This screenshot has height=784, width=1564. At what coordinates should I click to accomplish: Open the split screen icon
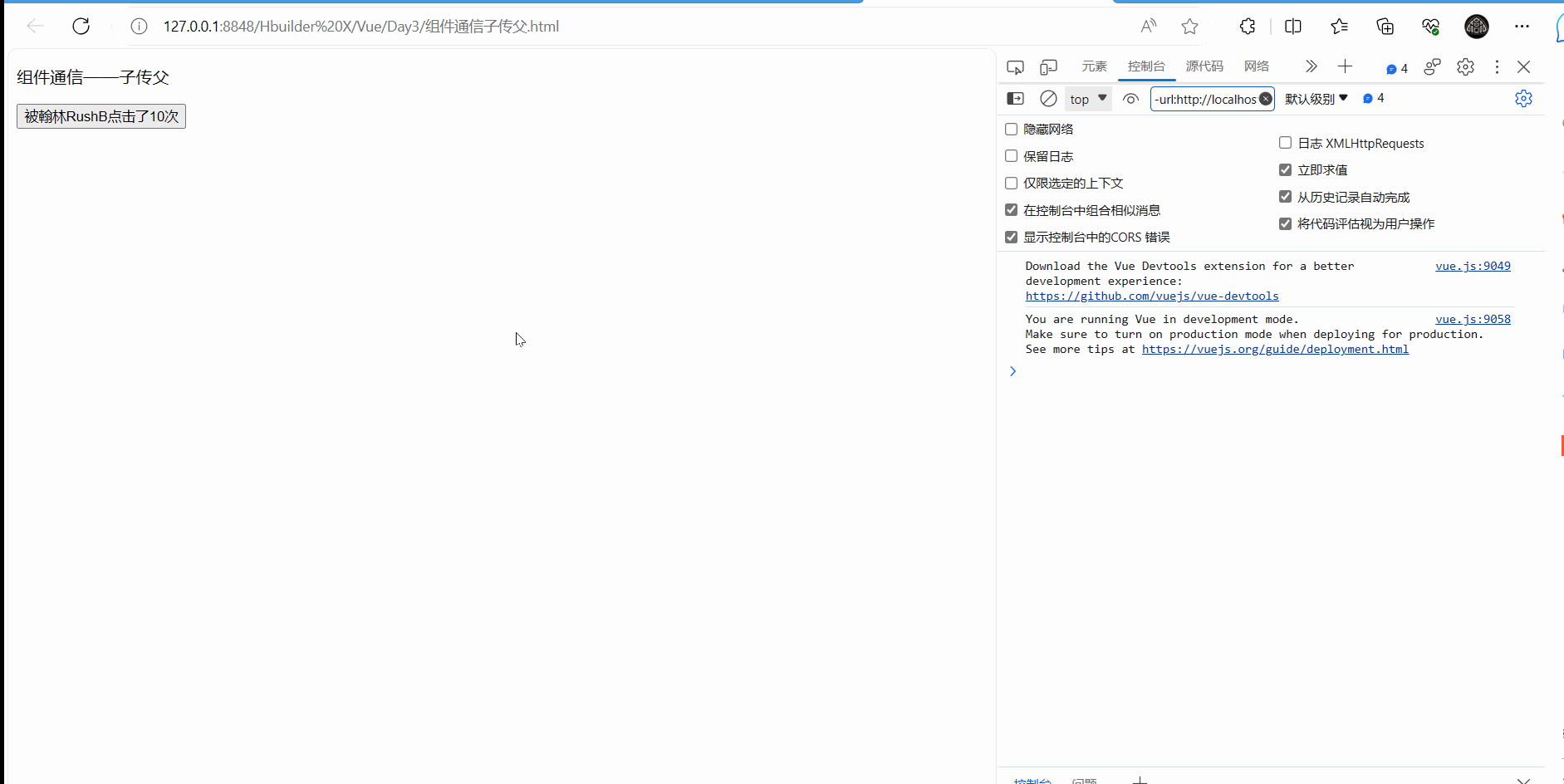pos(1293,27)
